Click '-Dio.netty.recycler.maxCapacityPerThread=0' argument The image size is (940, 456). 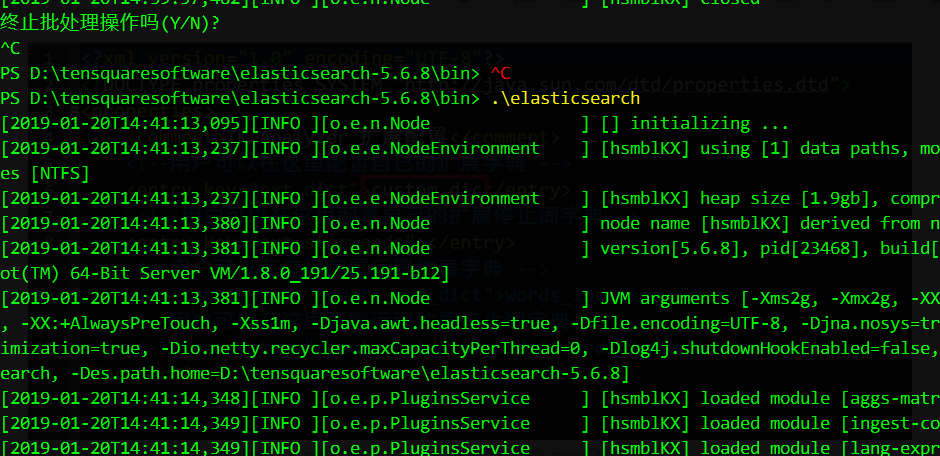(369, 349)
